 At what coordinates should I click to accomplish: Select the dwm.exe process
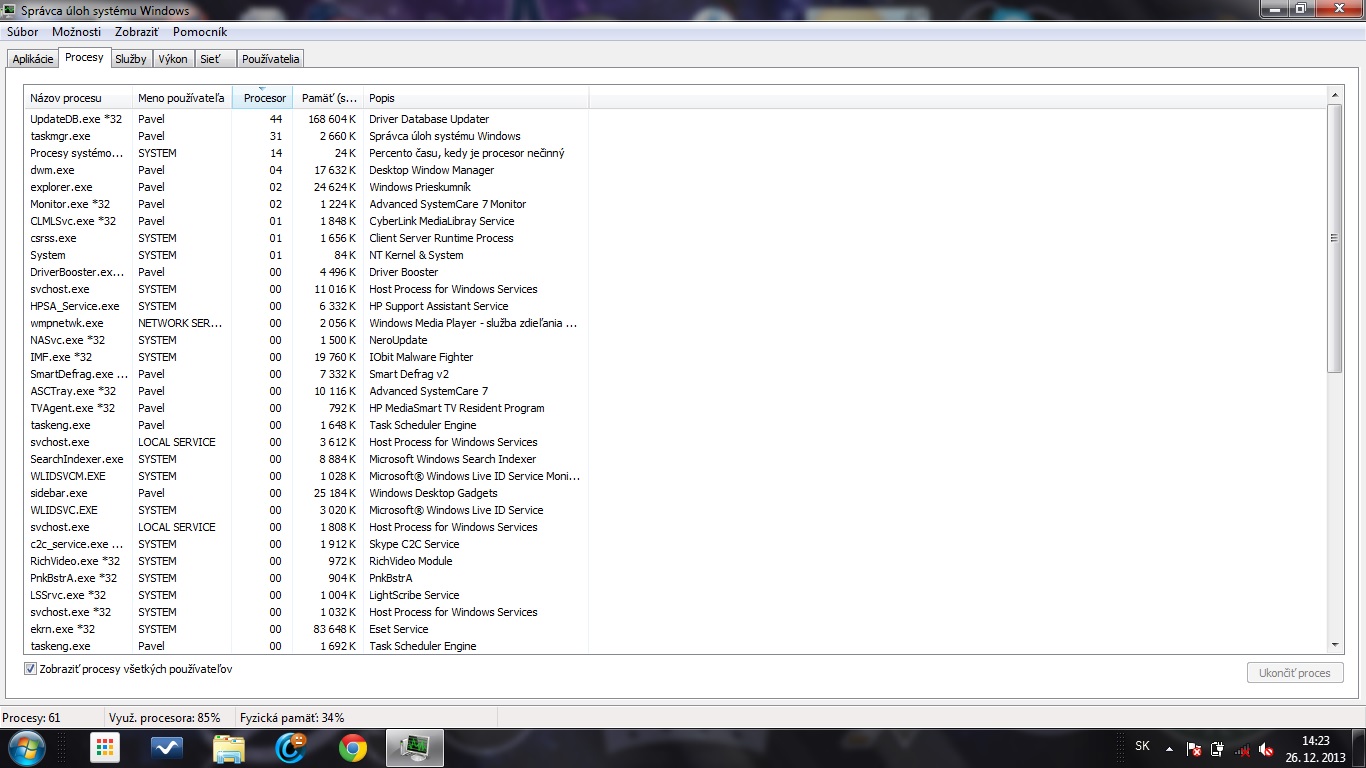point(307,170)
